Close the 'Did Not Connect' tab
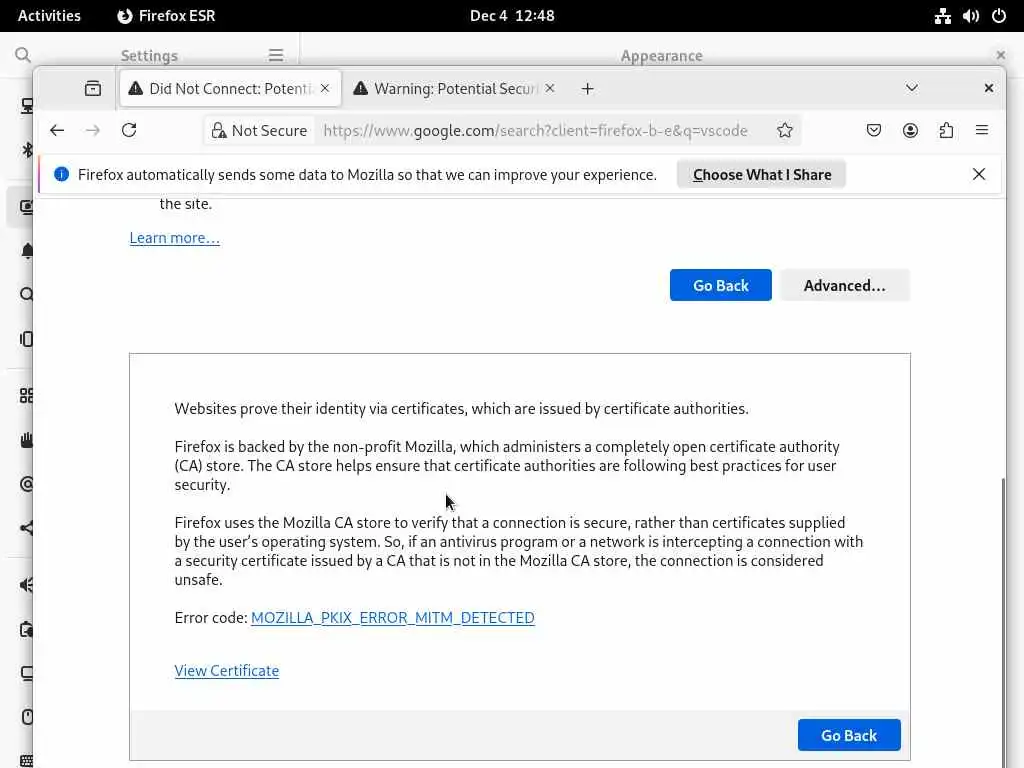1024x768 pixels. (325, 88)
